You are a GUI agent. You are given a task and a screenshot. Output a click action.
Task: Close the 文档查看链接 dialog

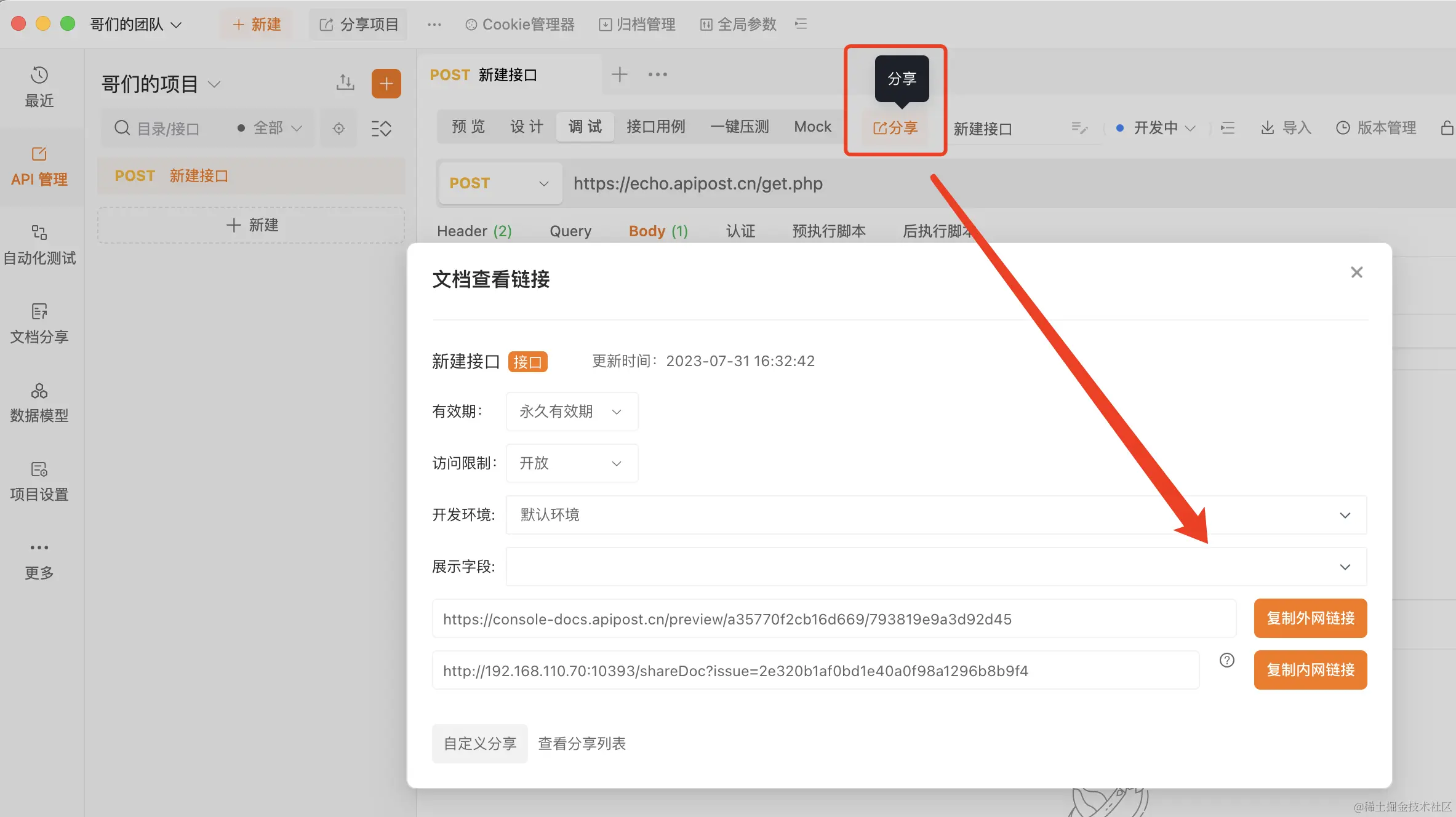1356,272
